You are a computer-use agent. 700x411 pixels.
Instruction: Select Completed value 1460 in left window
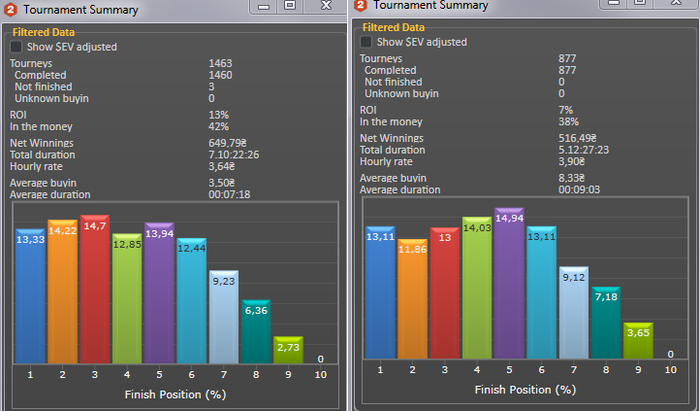click(x=220, y=75)
